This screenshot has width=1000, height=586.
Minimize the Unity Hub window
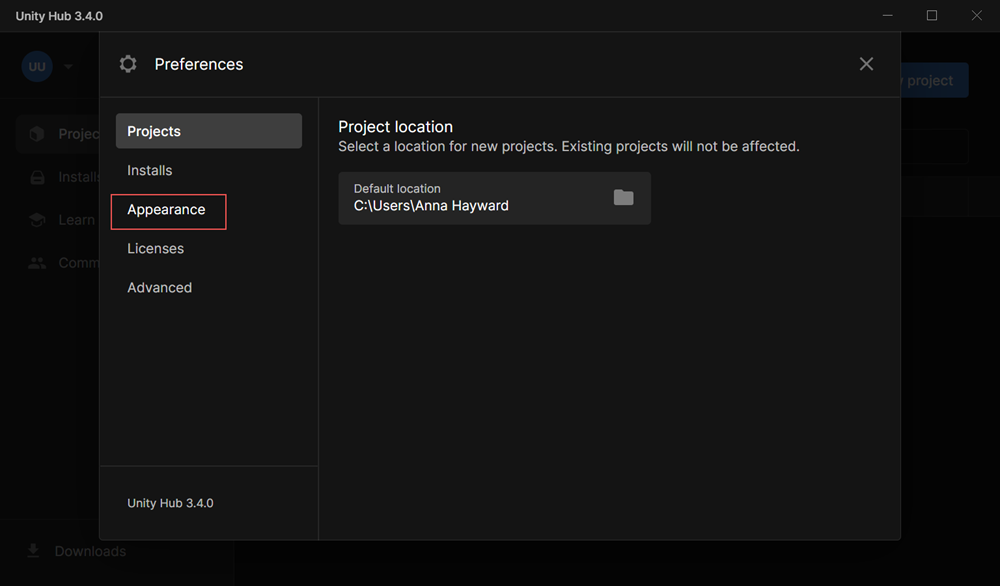[x=888, y=15]
